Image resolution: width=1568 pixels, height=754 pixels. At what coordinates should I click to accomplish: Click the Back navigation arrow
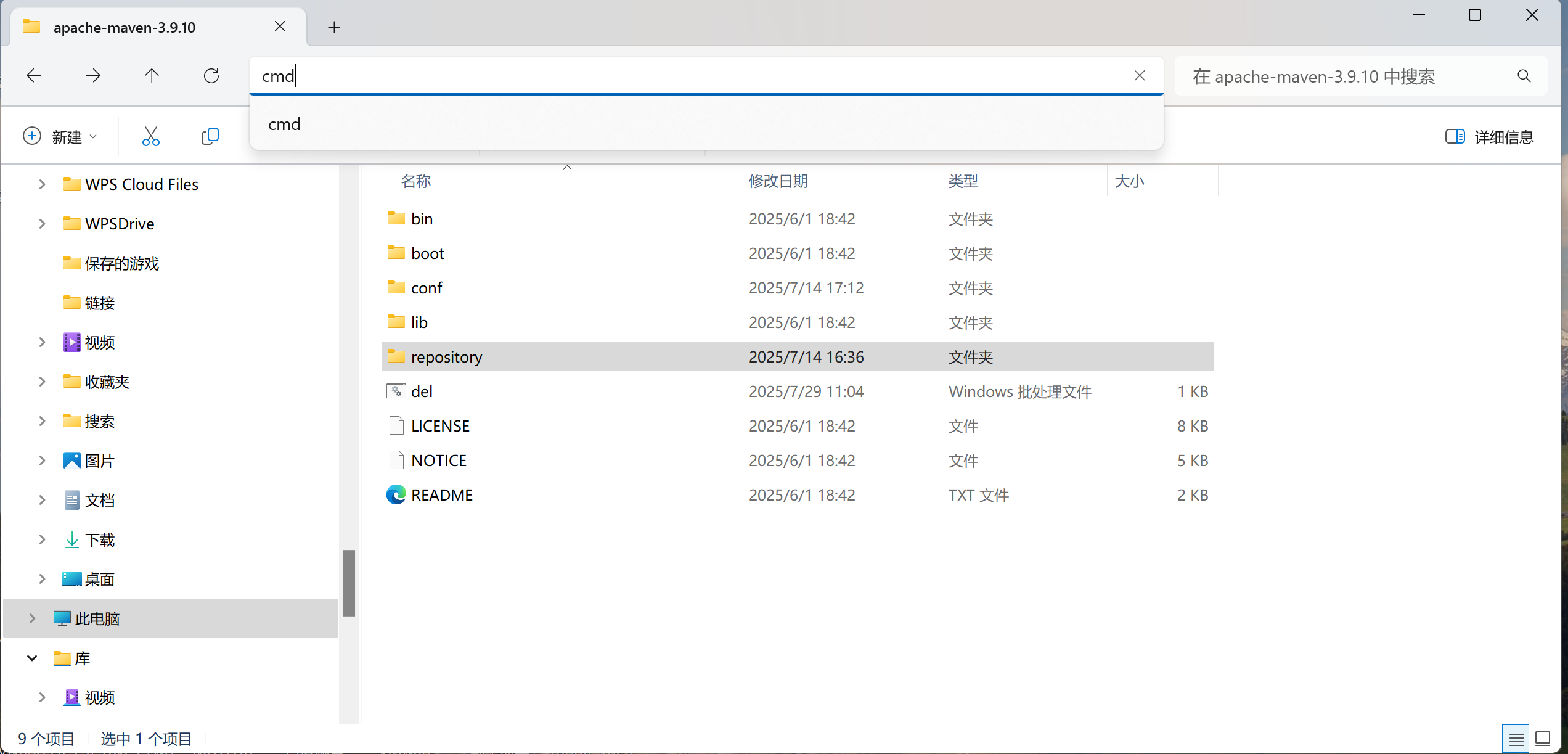[34, 76]
